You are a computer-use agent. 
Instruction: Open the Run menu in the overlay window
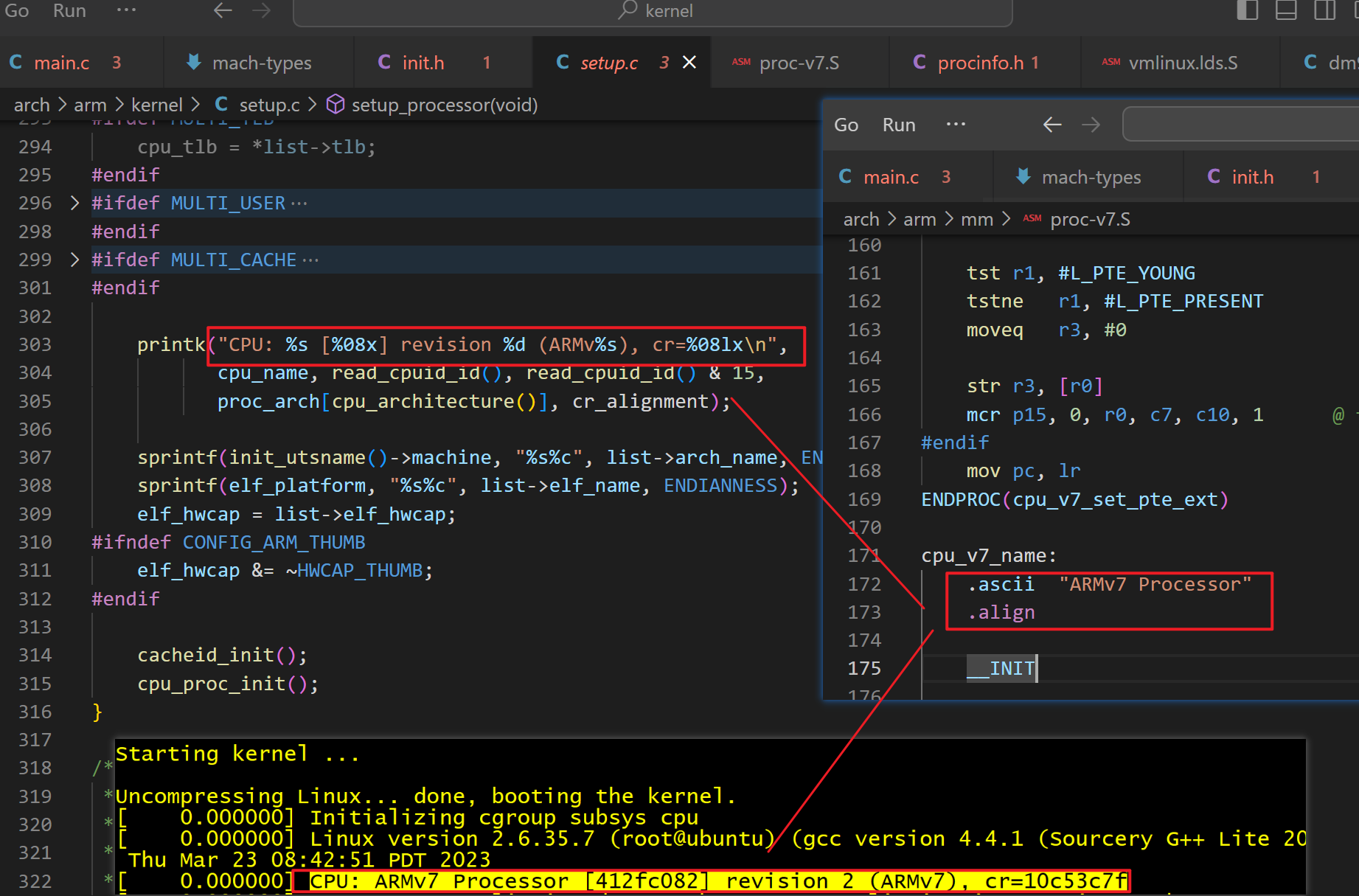(x=899, y=125)
